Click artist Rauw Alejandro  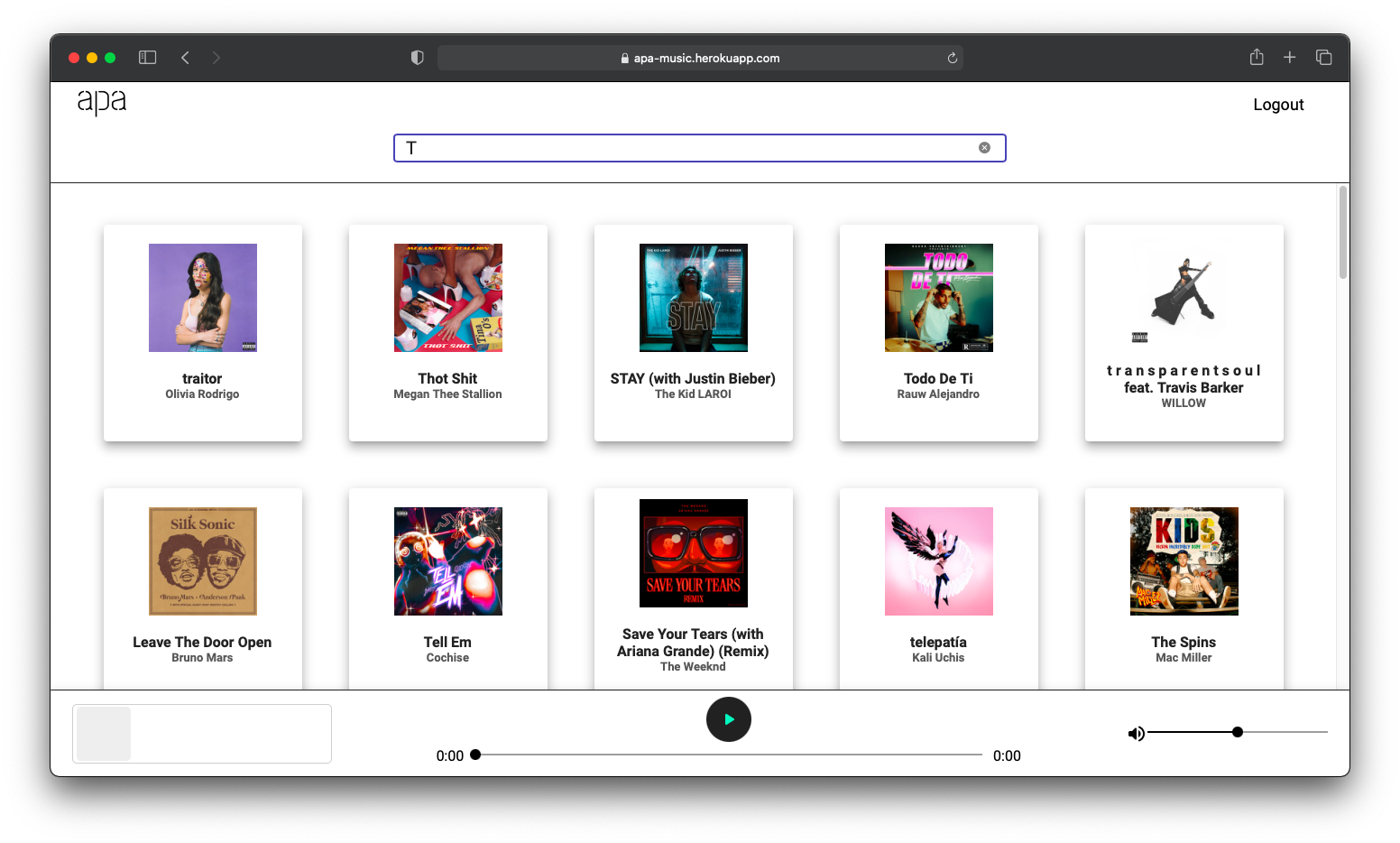tap(938, 394)
